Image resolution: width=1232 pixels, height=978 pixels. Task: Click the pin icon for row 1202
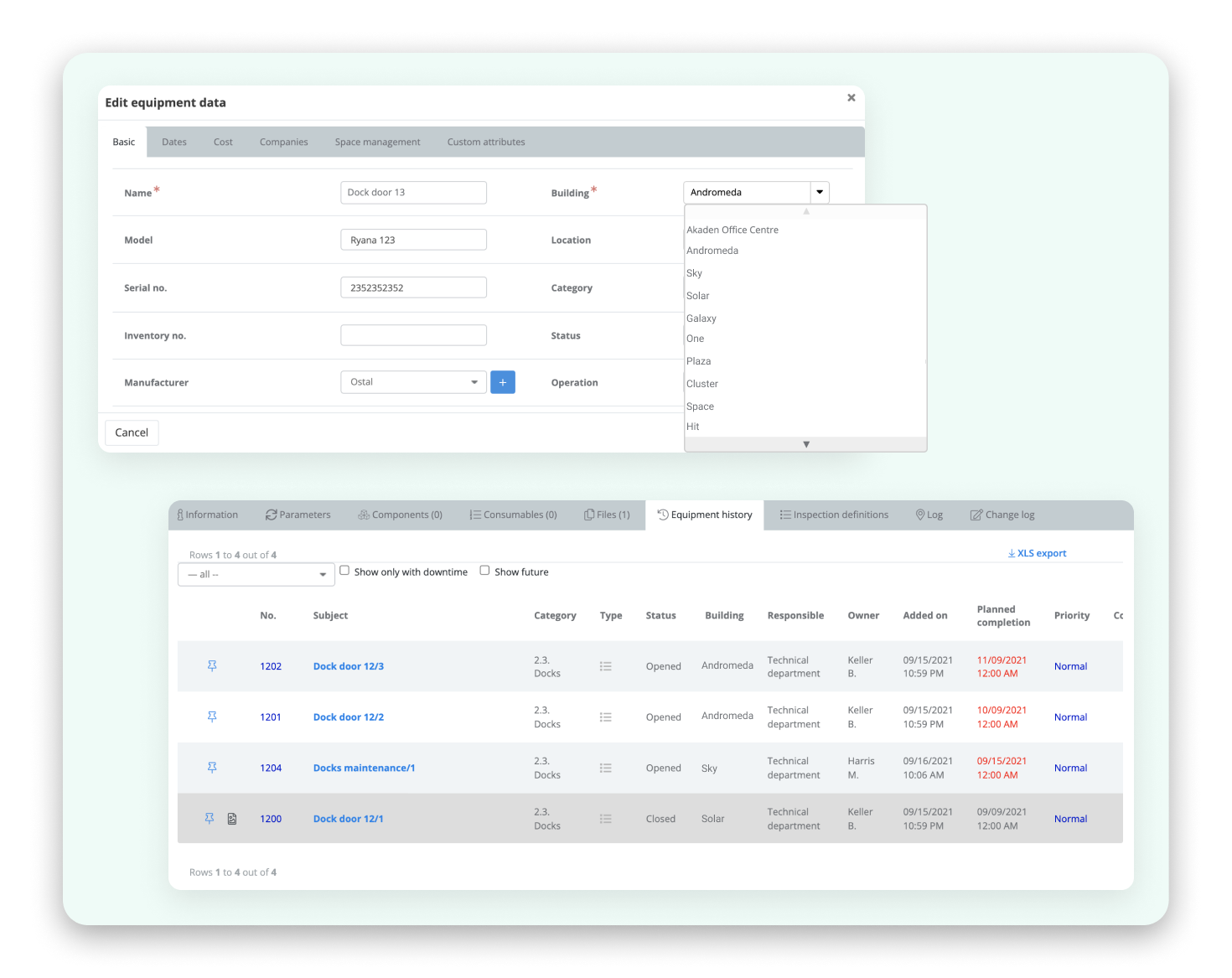tap(212, 666)
